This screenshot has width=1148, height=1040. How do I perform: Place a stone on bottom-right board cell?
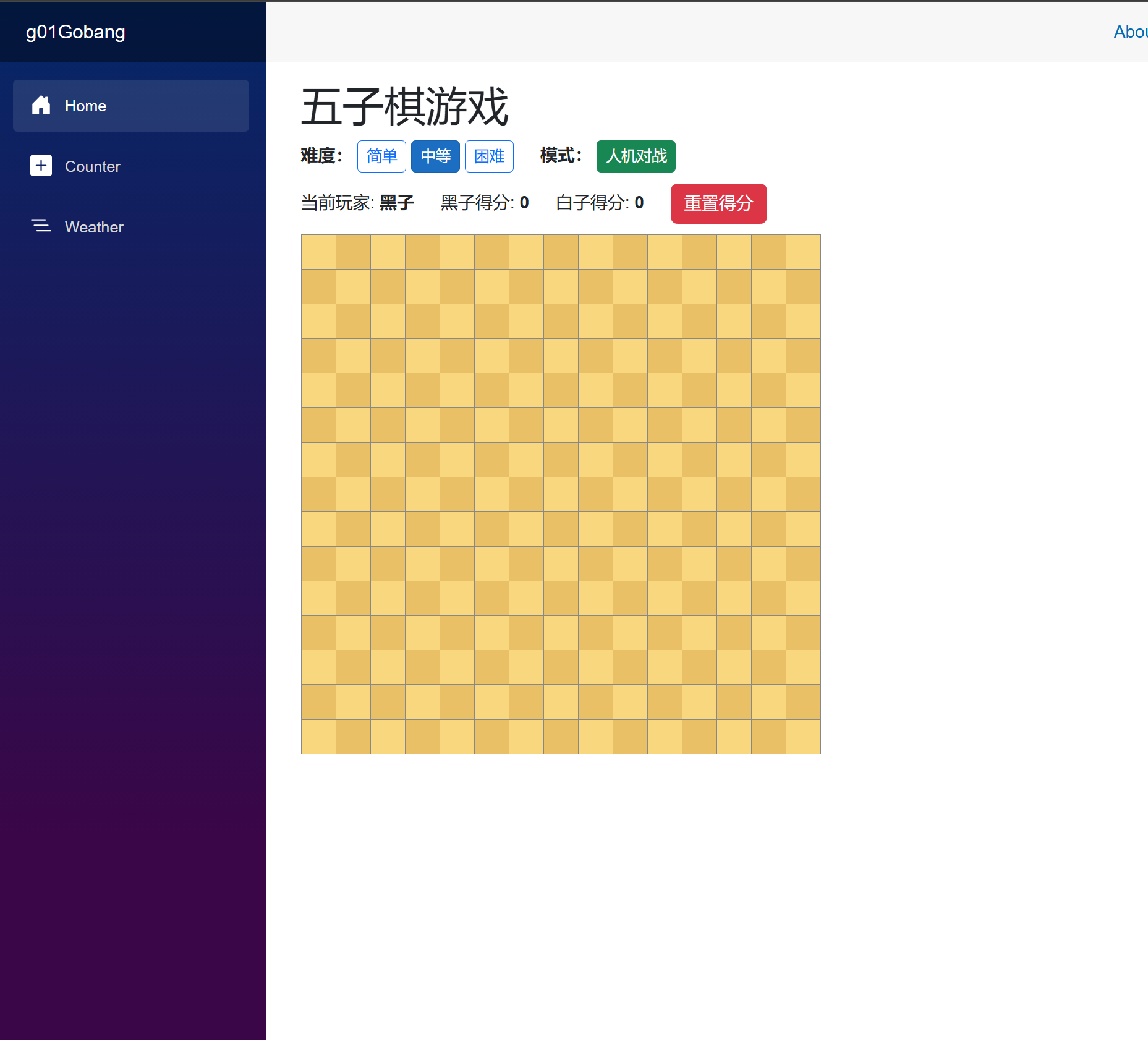(x=803, y=736)
